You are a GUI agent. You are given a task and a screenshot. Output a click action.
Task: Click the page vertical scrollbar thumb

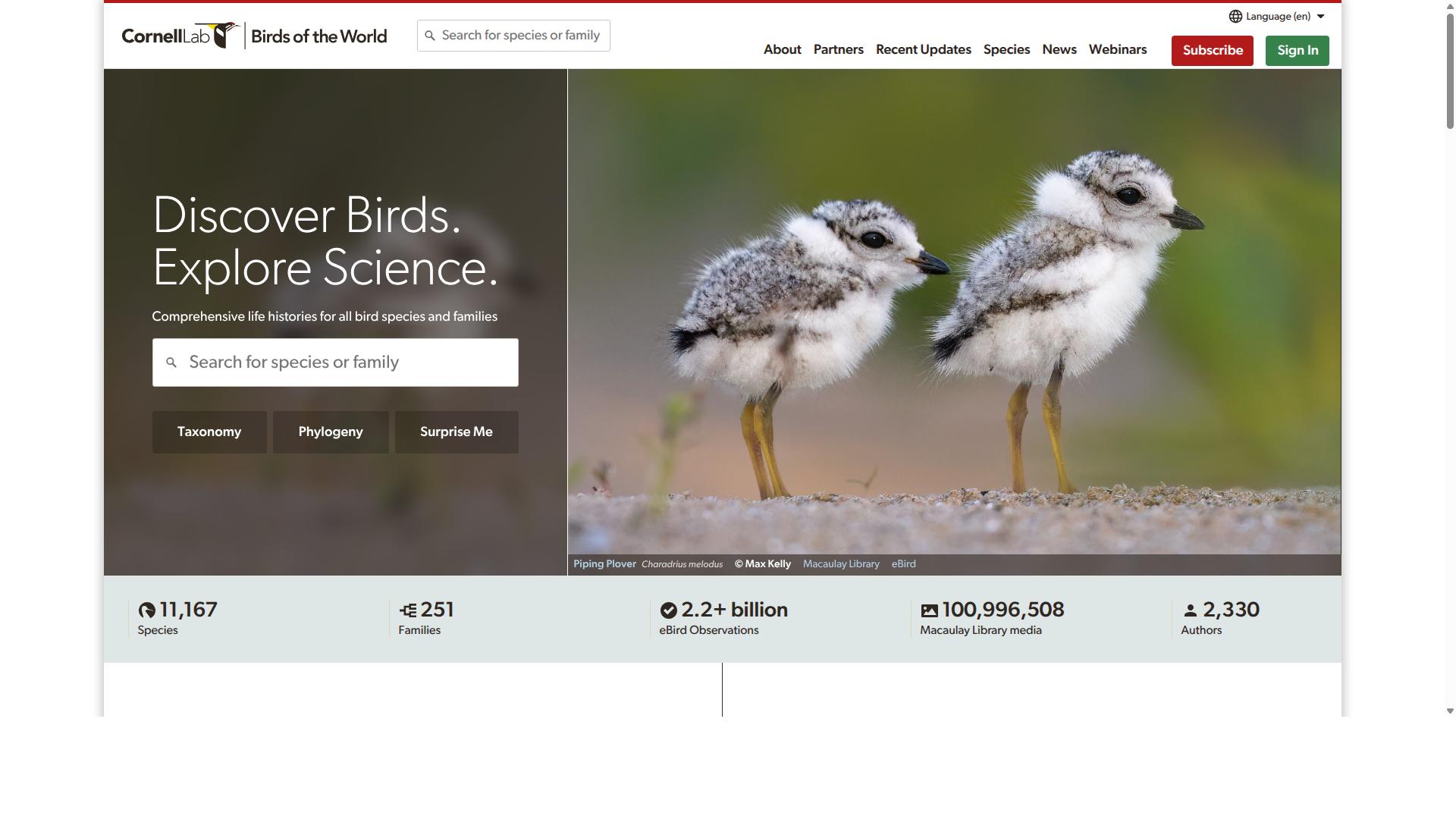pos(1450,70)
